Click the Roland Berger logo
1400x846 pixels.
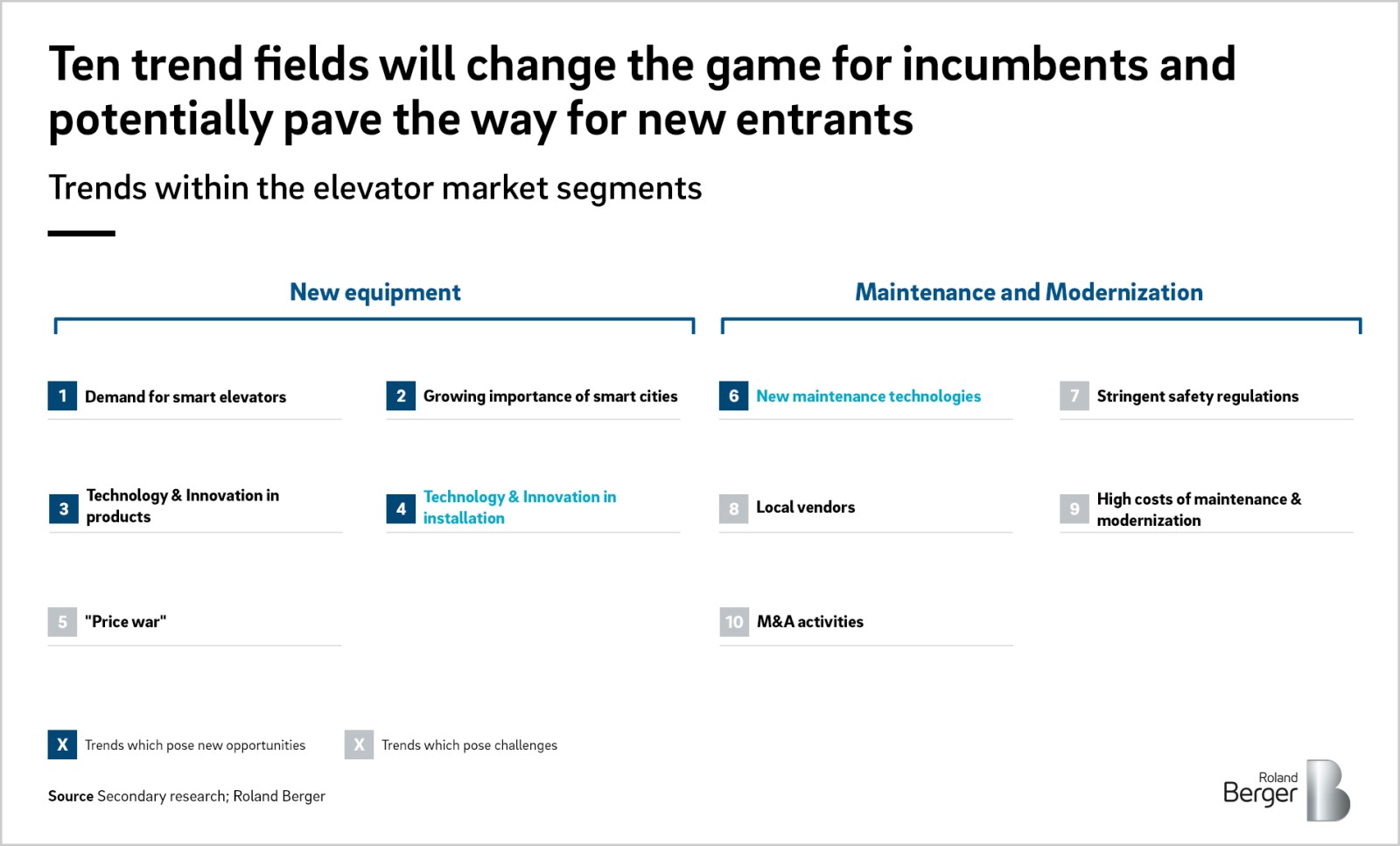coord(1286,790)
